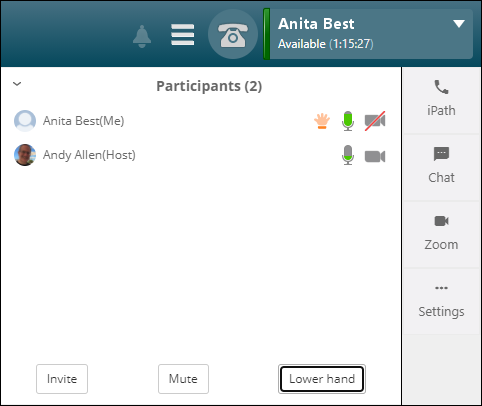
Task: Click the telephone dial icon
Action: [233, 34]
